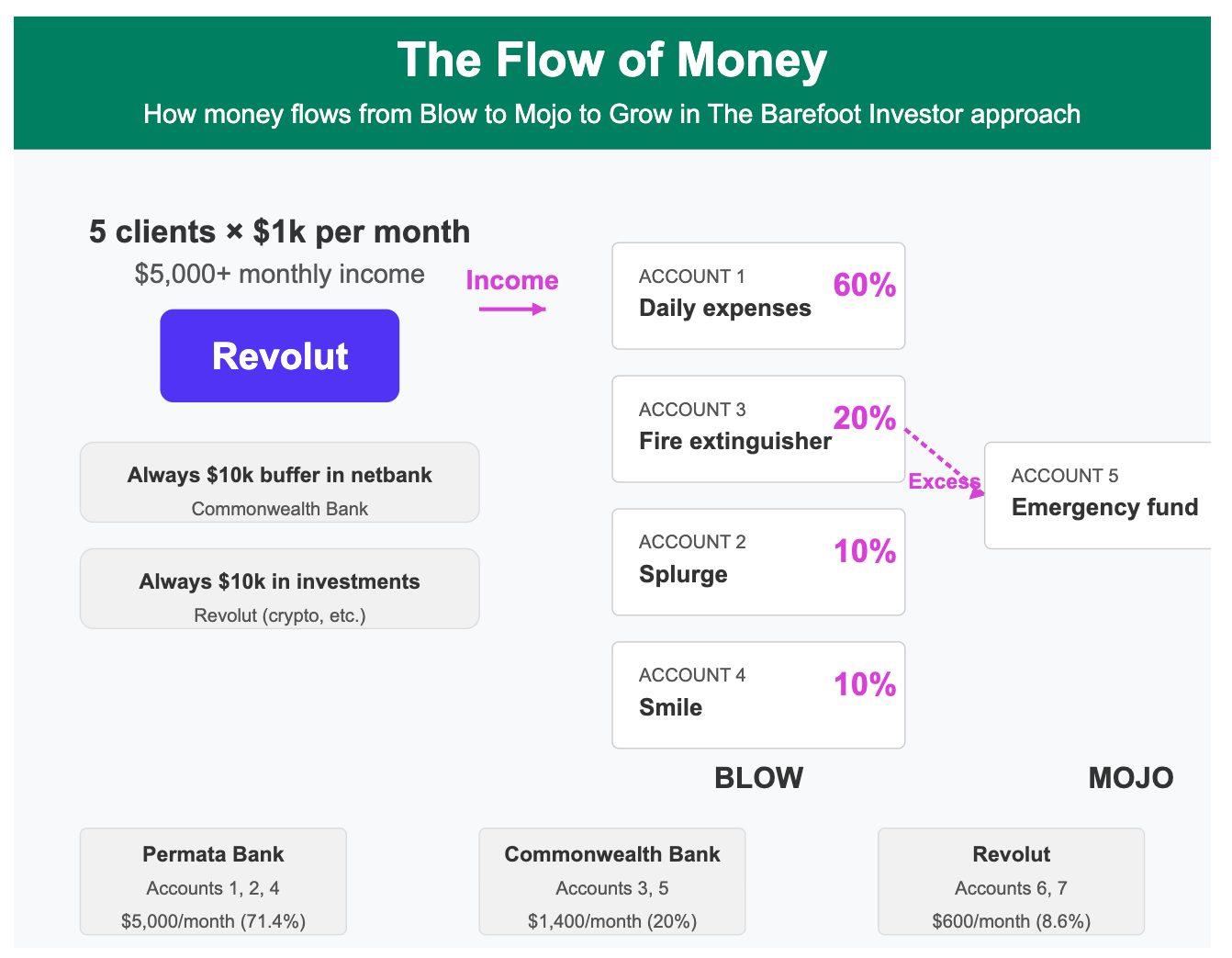Click the Account 2 Splurge card
This screenshot has width=1232, height=958.
click(758, 562)
